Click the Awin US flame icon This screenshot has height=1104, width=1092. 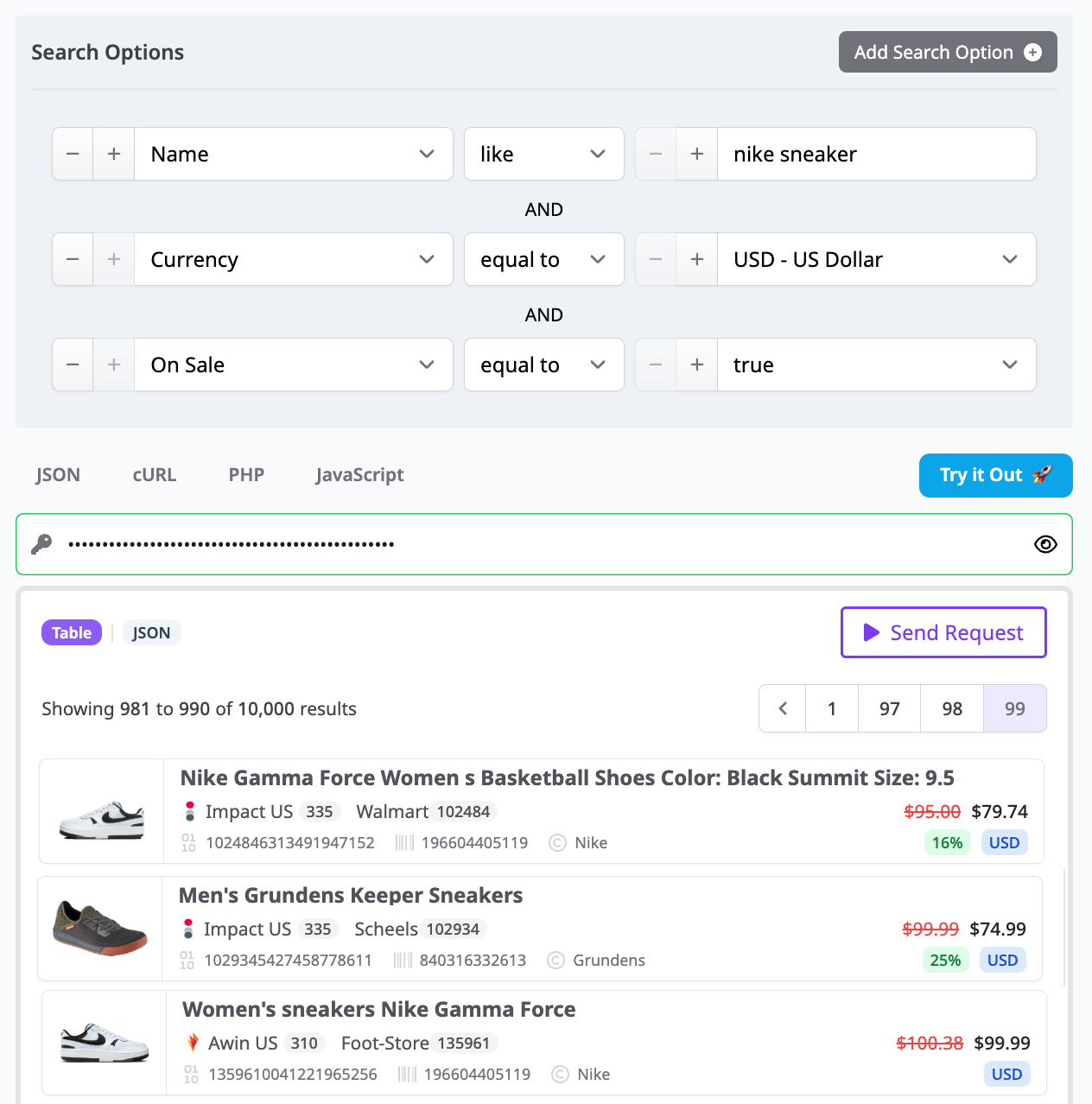point(193,1043)
